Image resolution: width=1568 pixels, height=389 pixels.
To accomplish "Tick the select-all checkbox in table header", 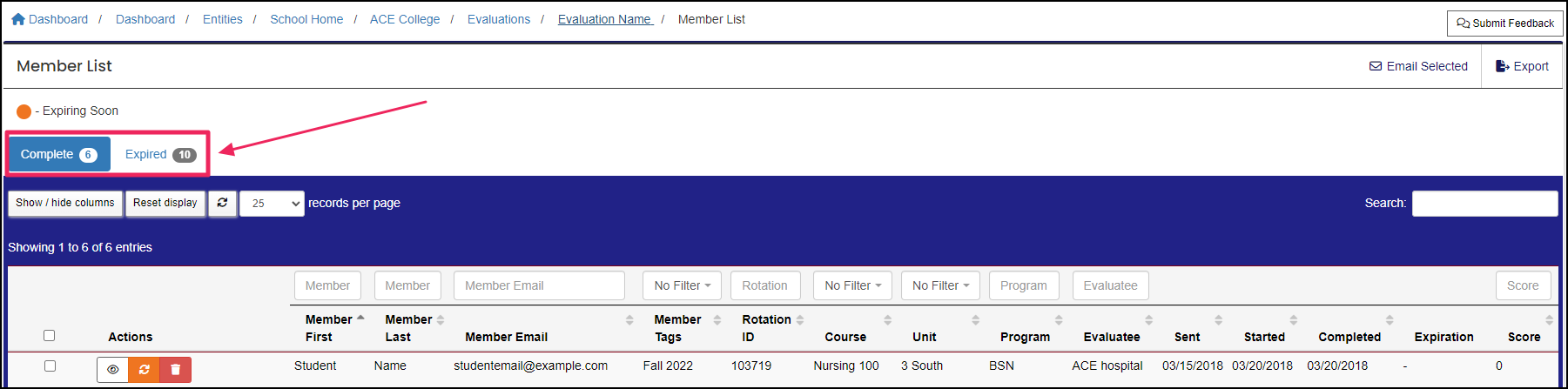I will (x=49, y=335).
